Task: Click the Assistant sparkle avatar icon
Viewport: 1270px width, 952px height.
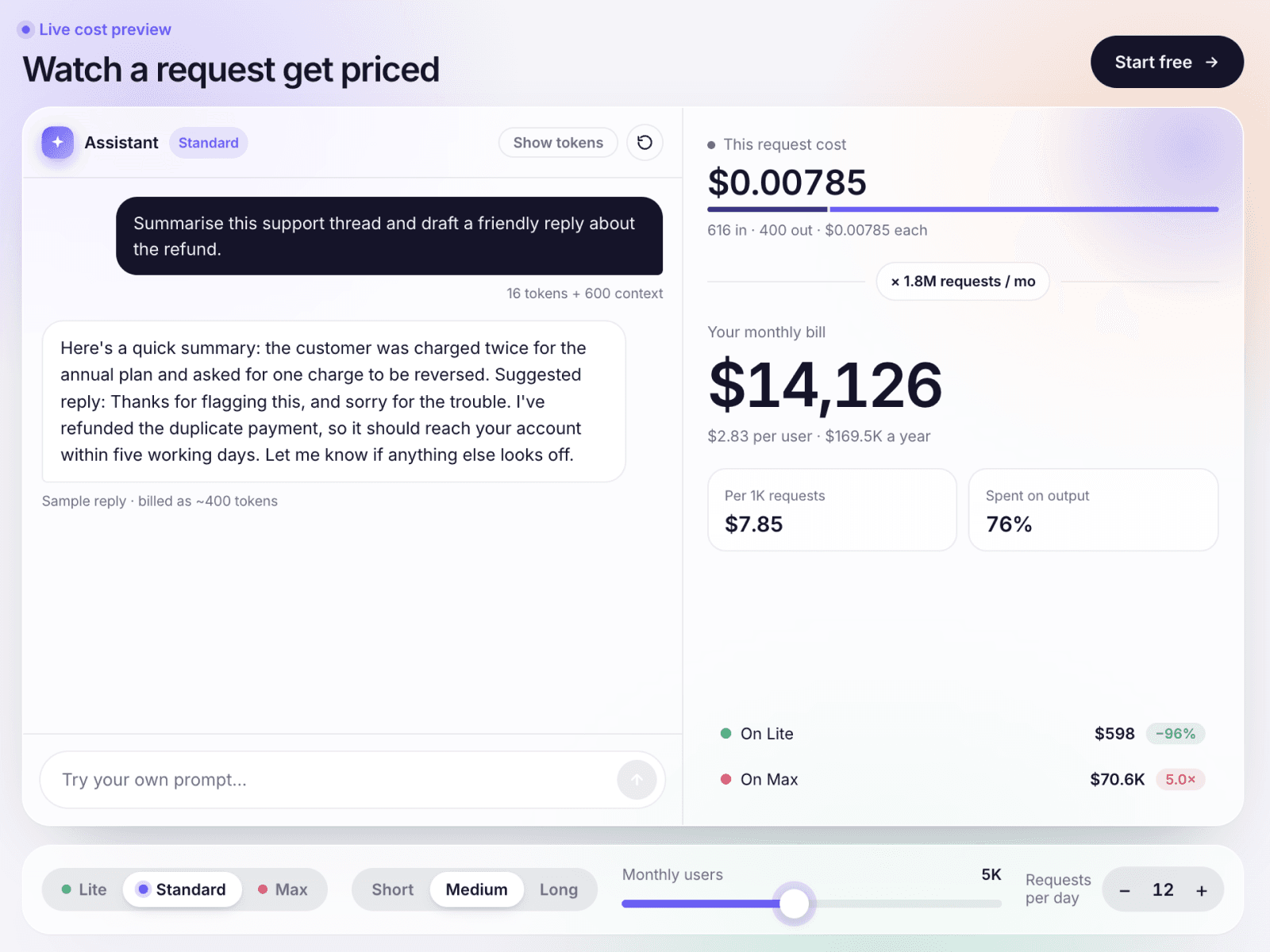Action: pyautogui.click(x=57, y=143)
